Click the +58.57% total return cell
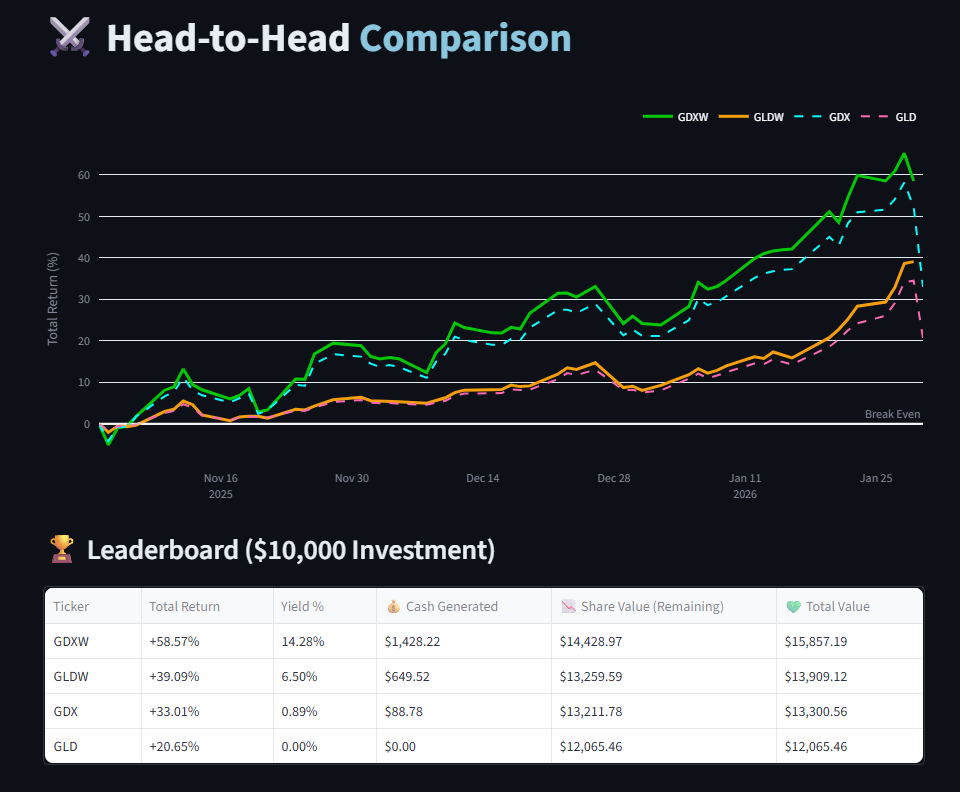The height and width of the screenshot is (792, 960). pyautogui.click(x=207, y=641)
